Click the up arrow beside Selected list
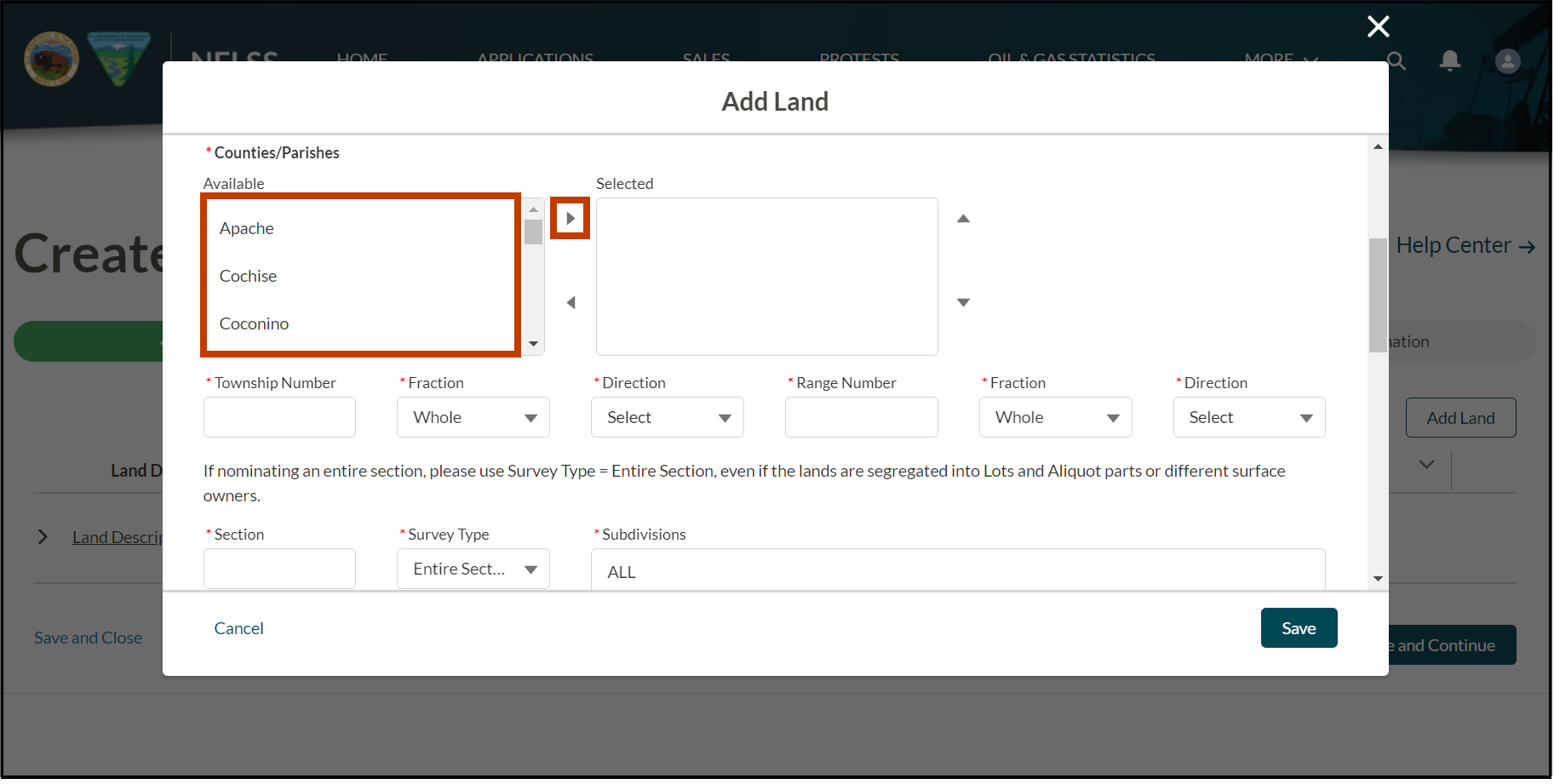 pyautogui.click(x=963, y=218)
